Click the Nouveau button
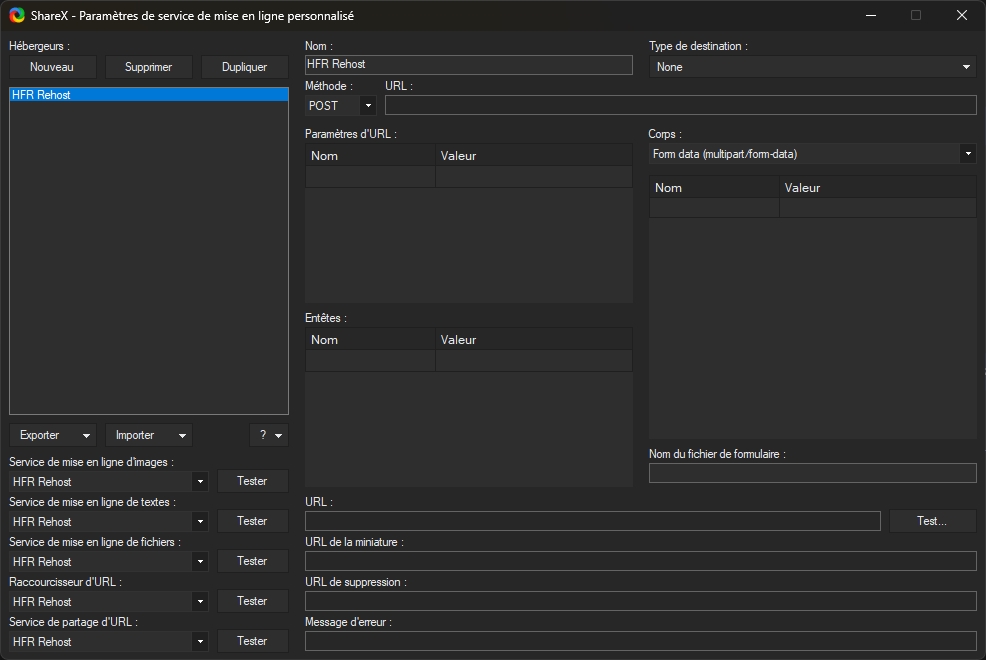The height and width of the screenshot is (660, 986). 52,67
